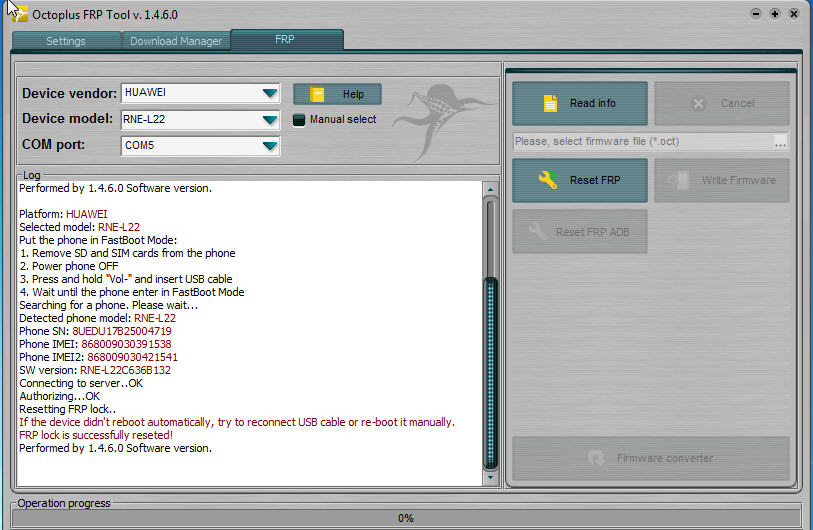Click the Cancel X icon
This screenshot has width=813, height=530.
(x=698, y=104)
